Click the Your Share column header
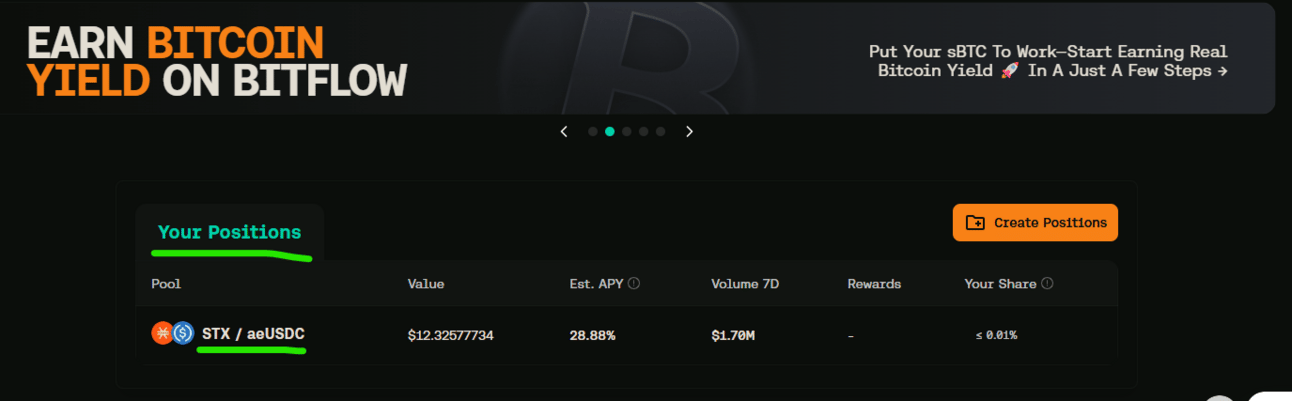Image resolution: width=1292 pixels, height=401 pixels. (1000, 284)
